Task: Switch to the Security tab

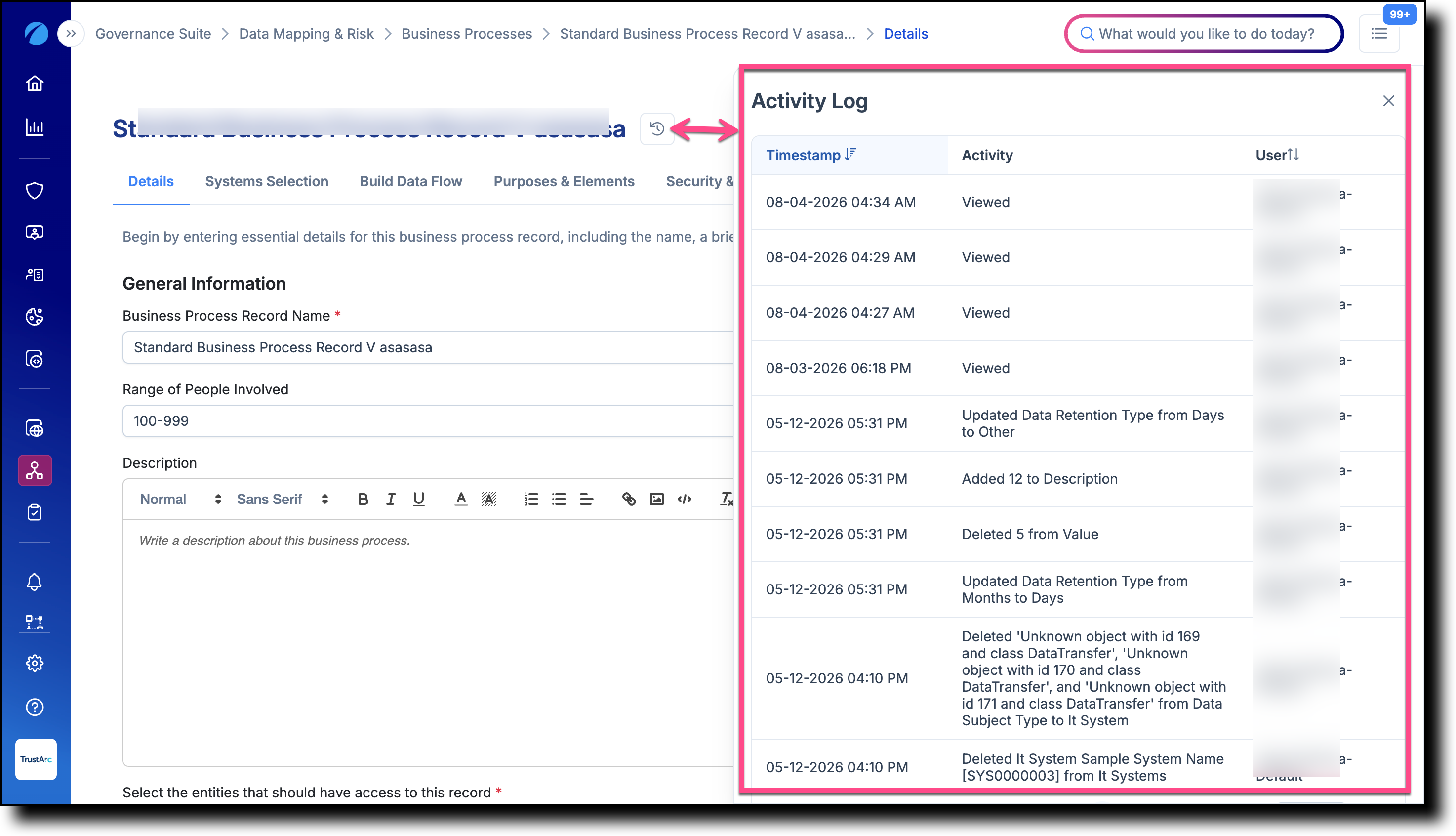Action: tap(699, 181)
